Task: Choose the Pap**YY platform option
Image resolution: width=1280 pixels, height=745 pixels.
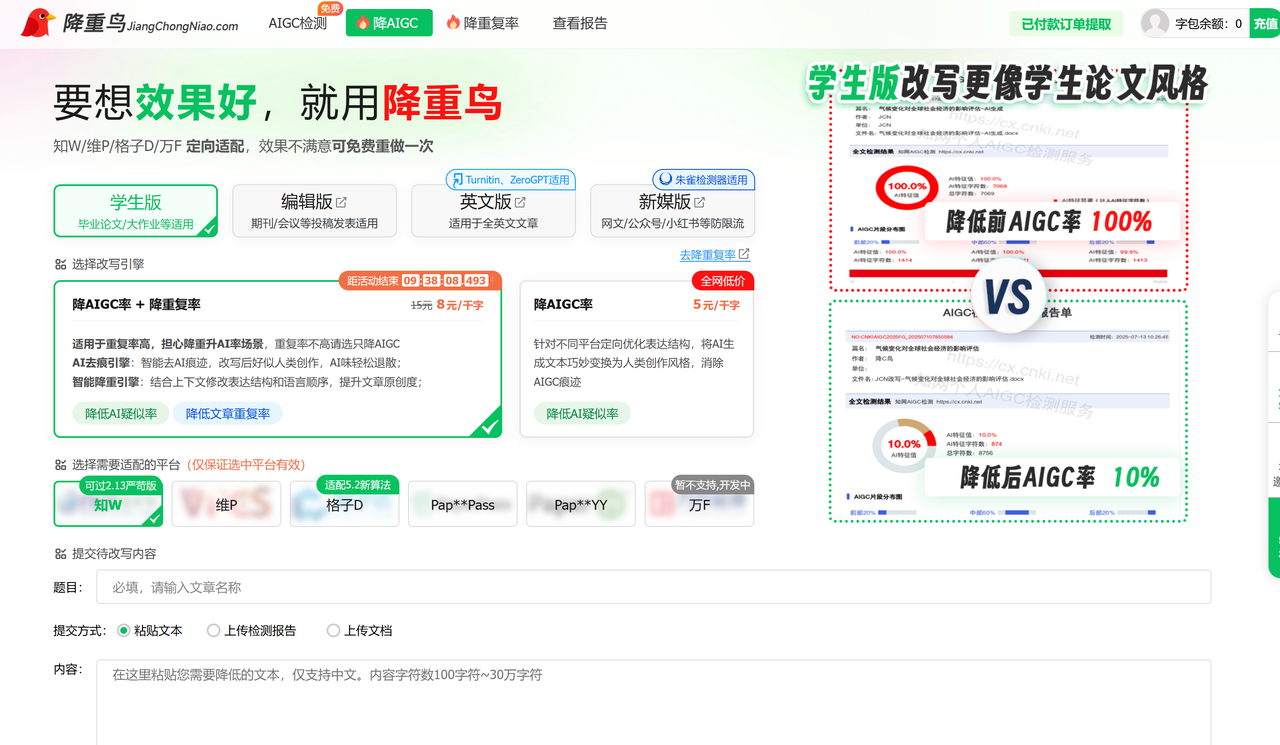Action: pos(581,504)
